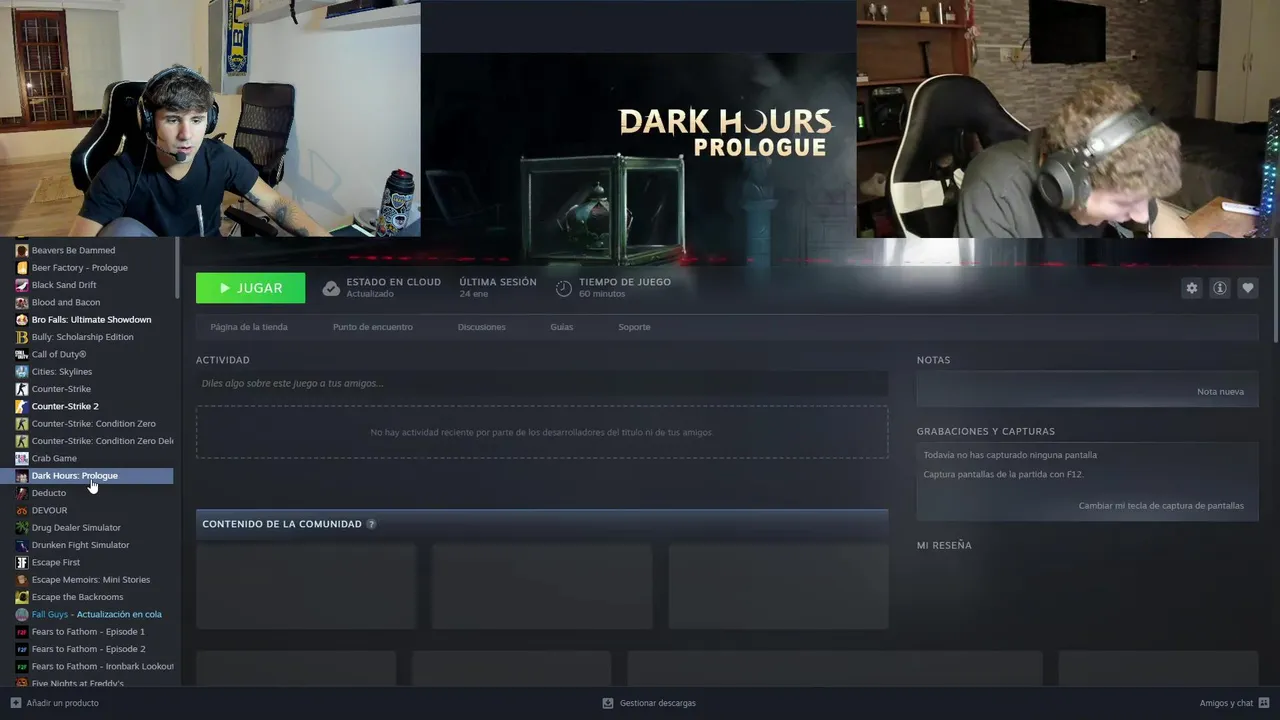Open the Soporte tab
This screenshot has height=720, width=1280.
(634, 327)
